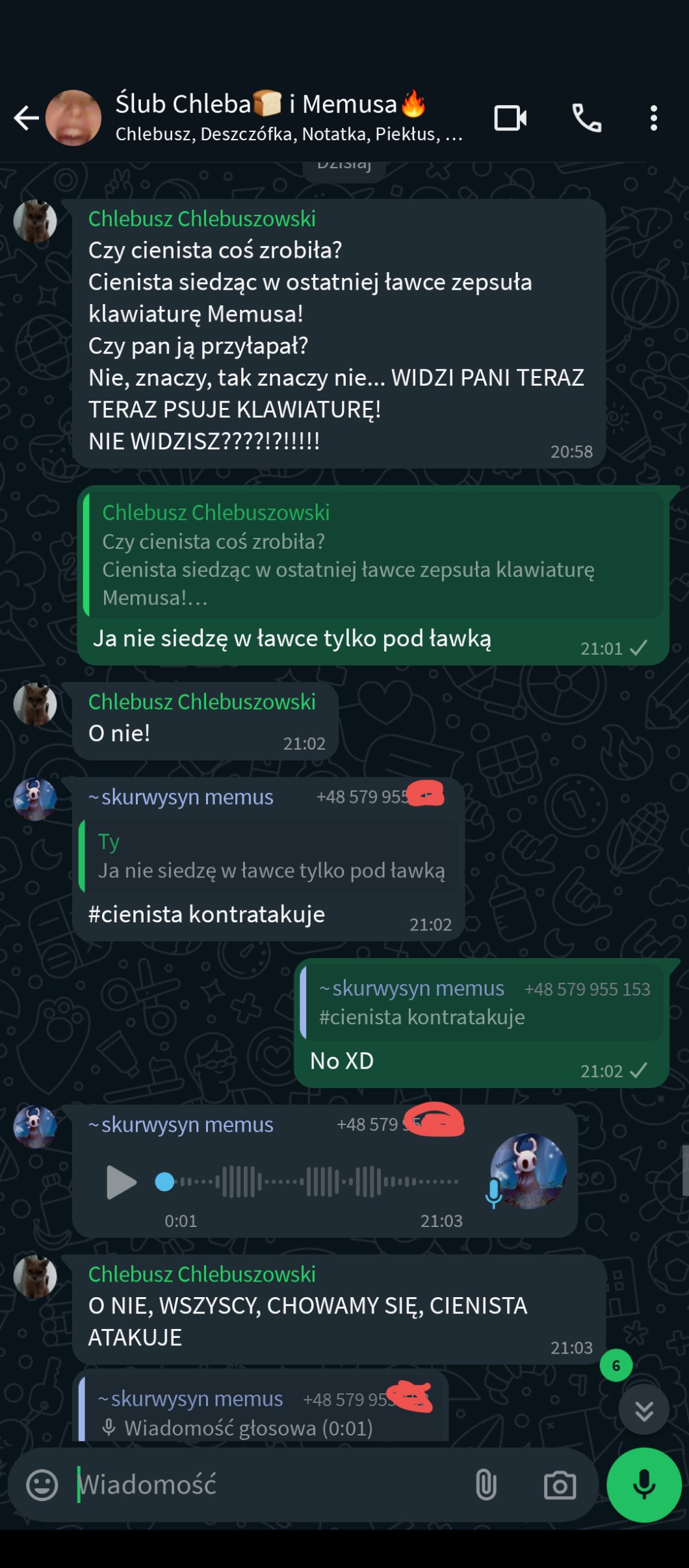The height and width of the screenshot is (1568, 689).
Task: Tap the green microphone record button
Action: (643, 1485)
